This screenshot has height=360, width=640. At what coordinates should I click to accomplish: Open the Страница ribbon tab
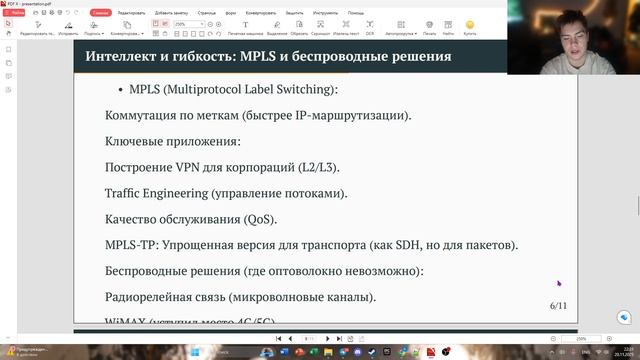coord(207,13)
